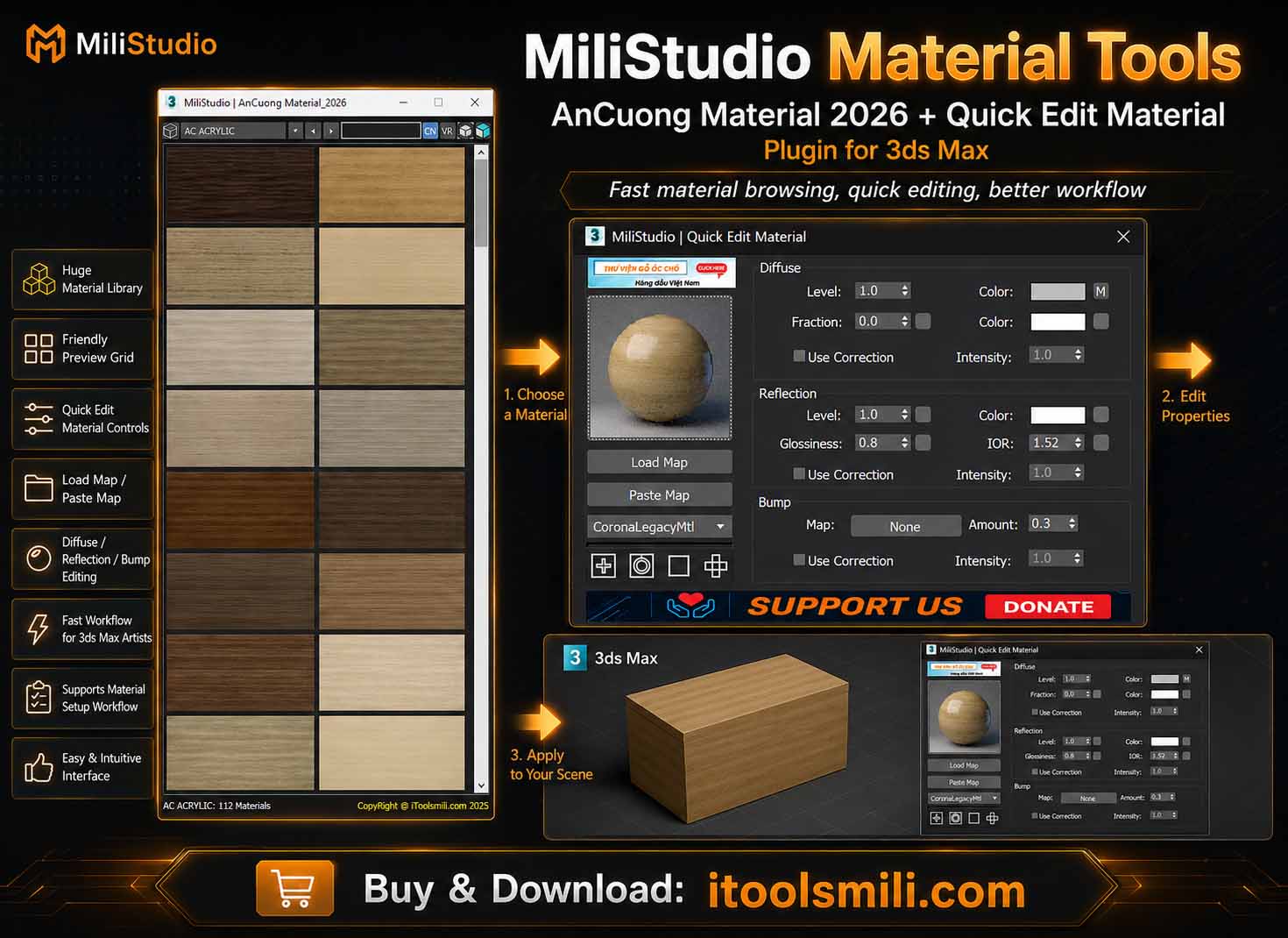1288x938 pixels.
Task: Expand the CoronaLegacyMtl material type dropdown
Action: (x=720, y=526)
